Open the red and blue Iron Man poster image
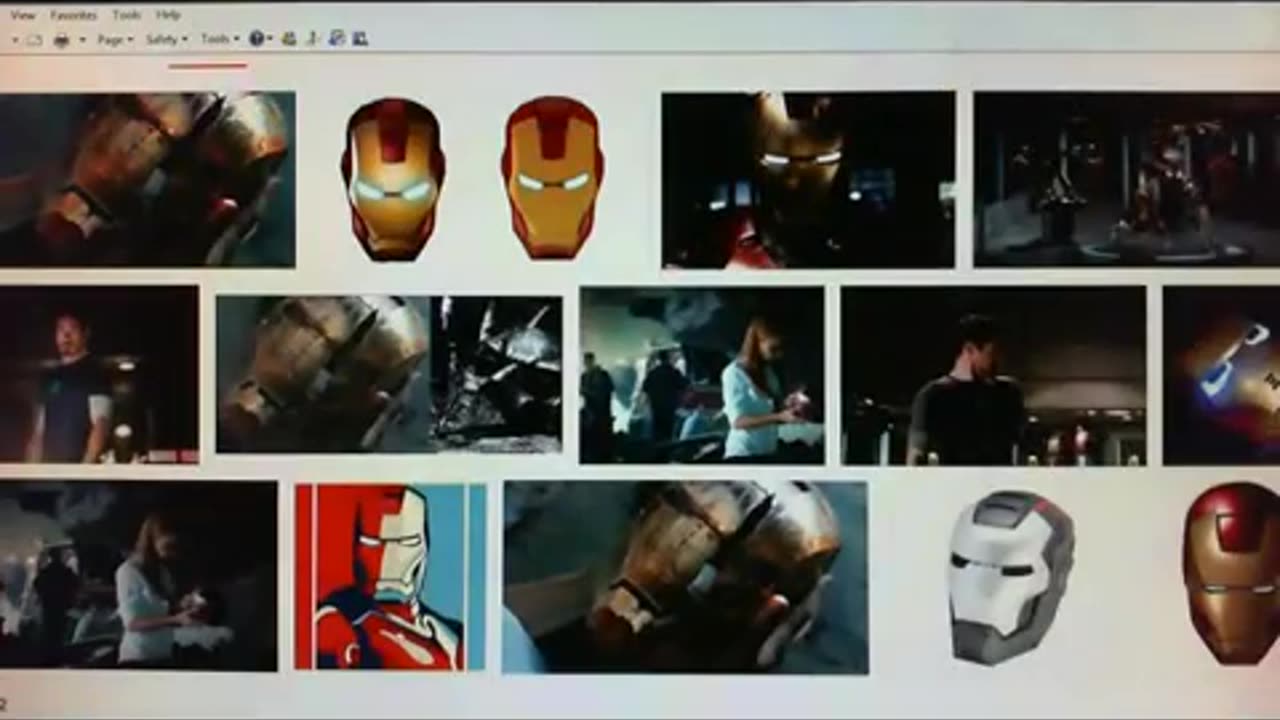 click(390, 577)
